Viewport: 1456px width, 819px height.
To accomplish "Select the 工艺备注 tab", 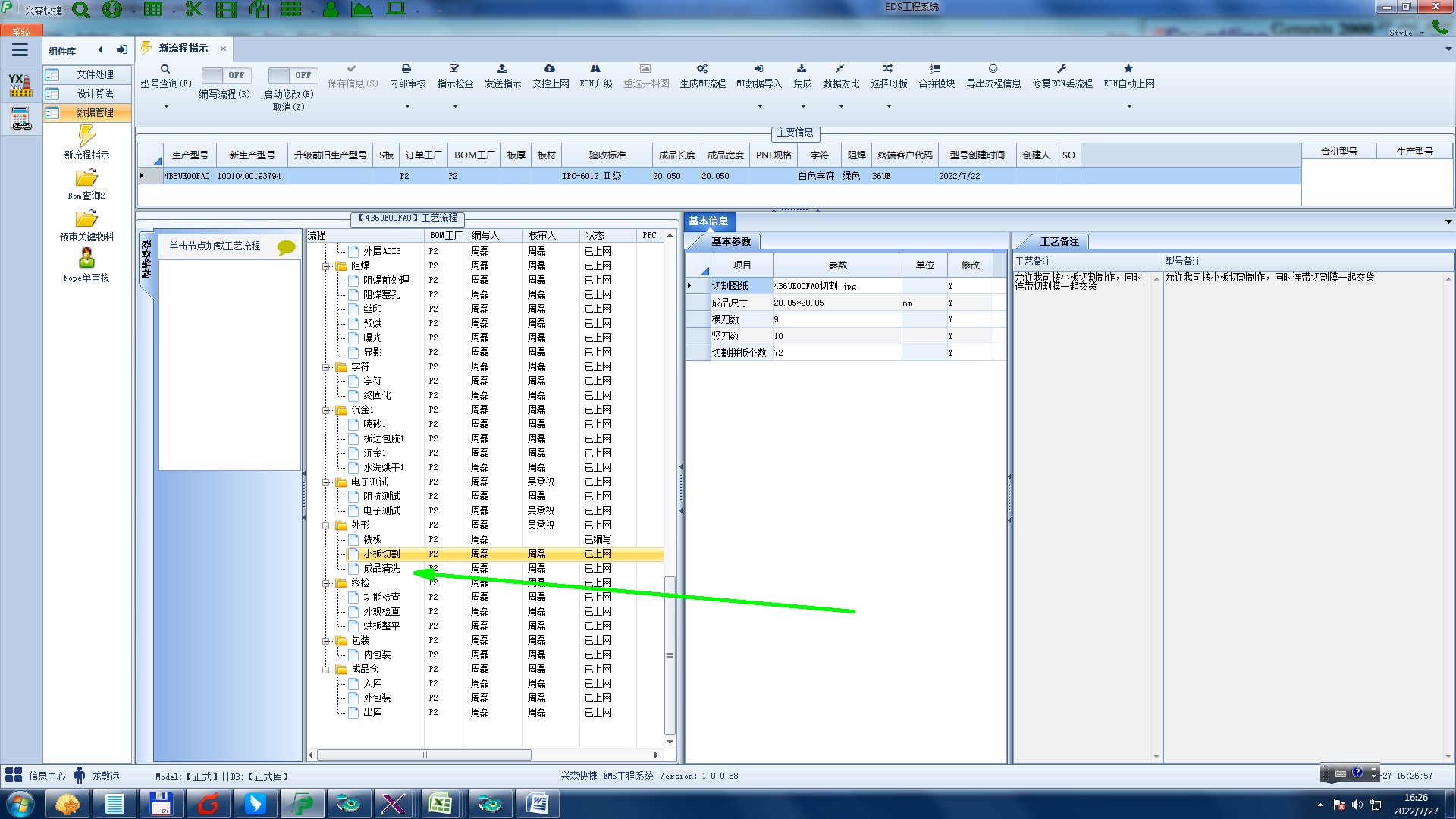I will [x=1059, y=242].
